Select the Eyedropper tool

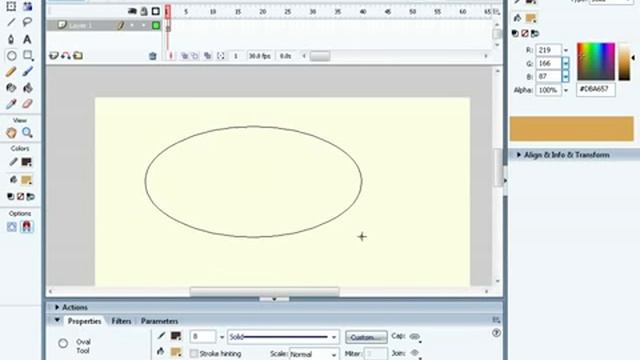(11, 104)
